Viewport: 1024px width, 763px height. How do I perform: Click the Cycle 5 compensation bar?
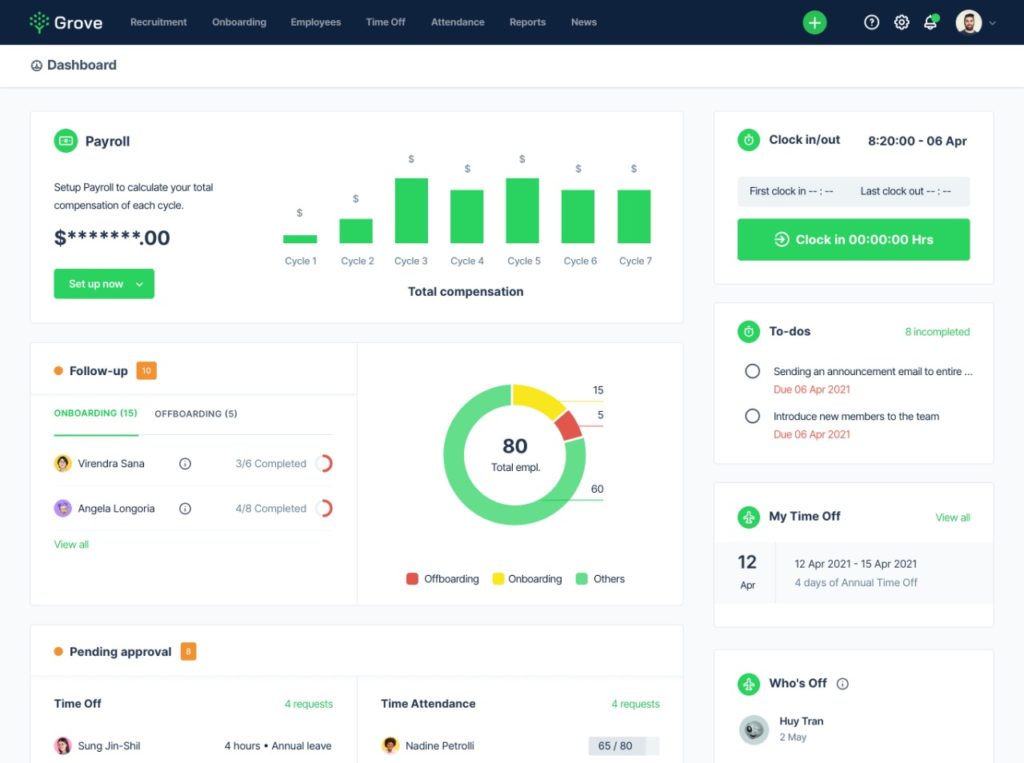[522, 210]
